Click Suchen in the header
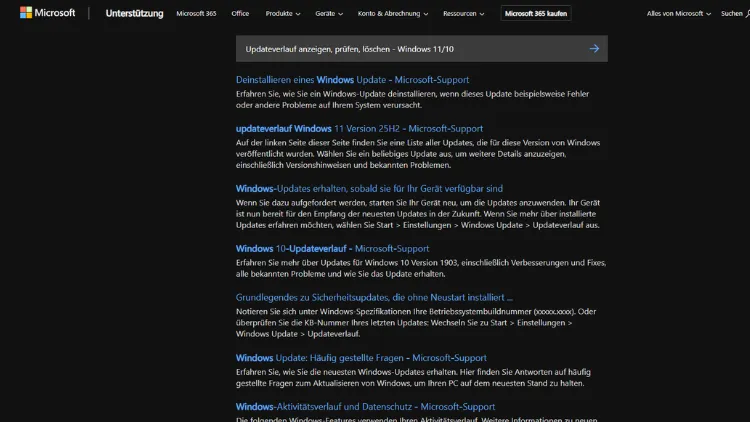 tap(735, 13)
